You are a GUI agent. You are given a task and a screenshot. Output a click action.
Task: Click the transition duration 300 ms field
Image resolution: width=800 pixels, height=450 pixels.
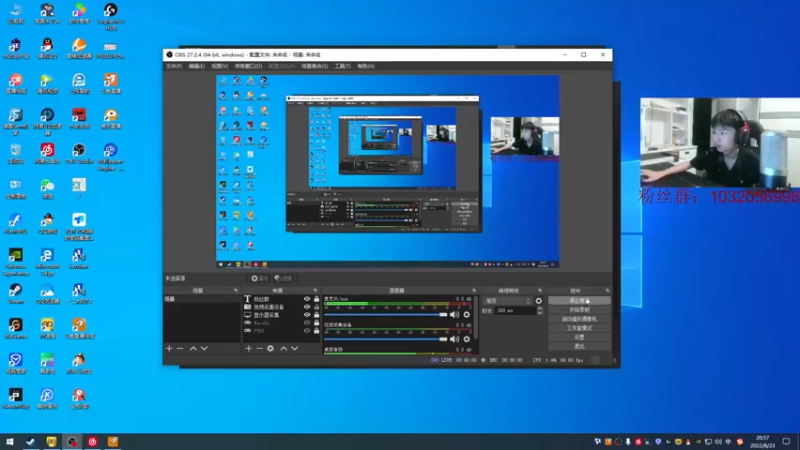point(514,311)
